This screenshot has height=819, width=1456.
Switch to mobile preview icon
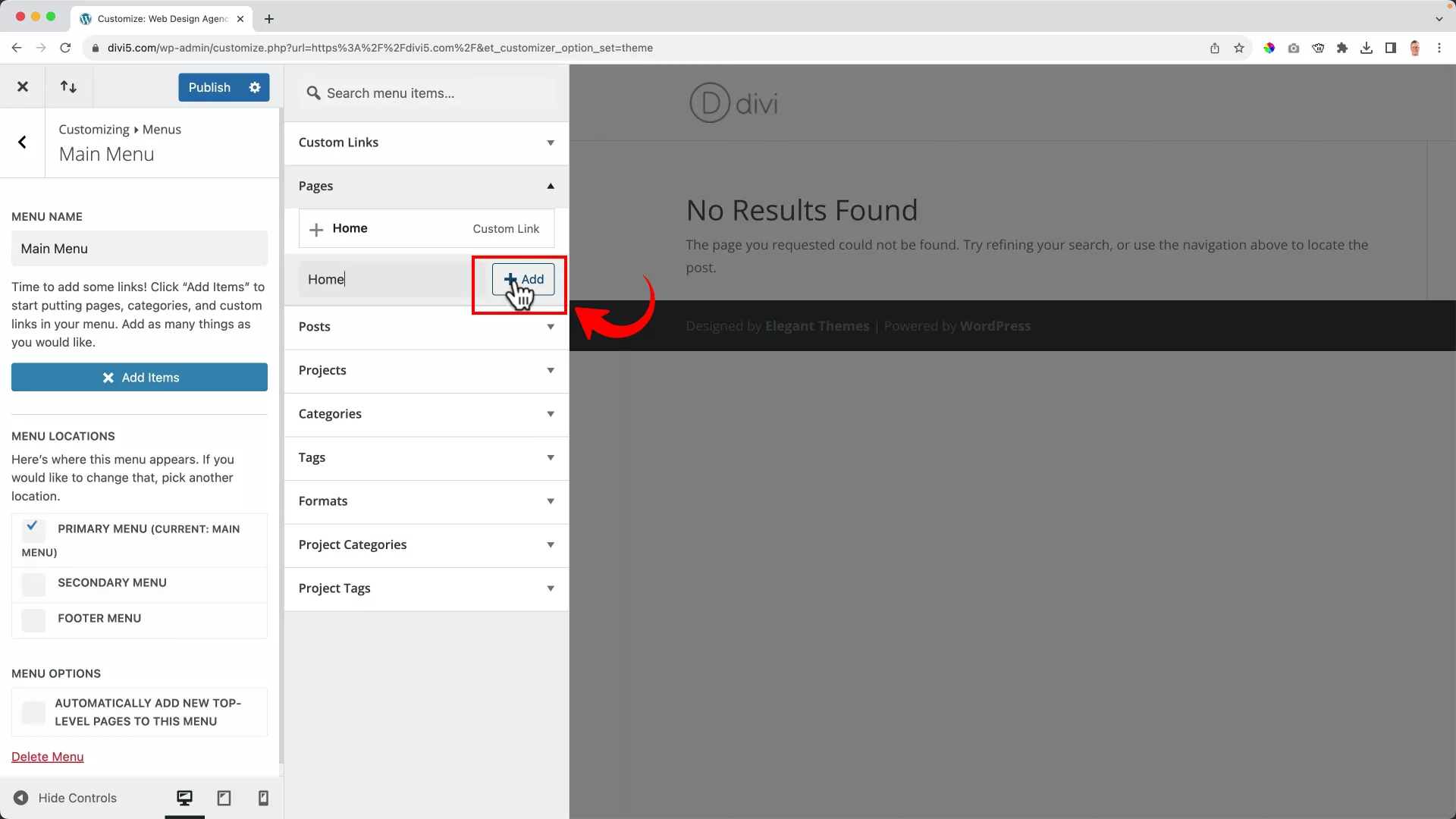point(263,798)
